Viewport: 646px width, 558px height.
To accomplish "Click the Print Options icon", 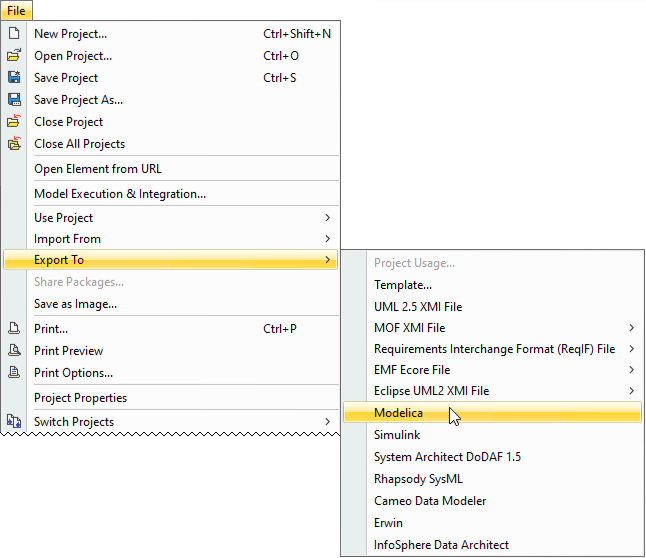I will (14, 372).
